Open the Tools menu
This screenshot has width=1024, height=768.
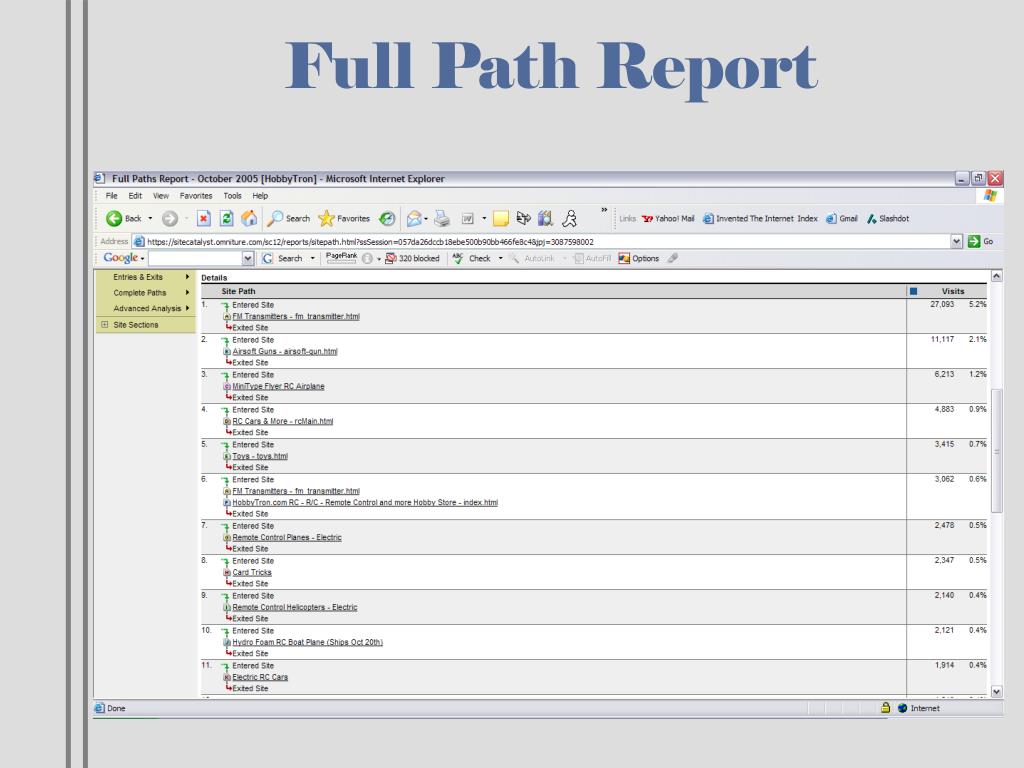pyautogui.click(x=232, y=196)
